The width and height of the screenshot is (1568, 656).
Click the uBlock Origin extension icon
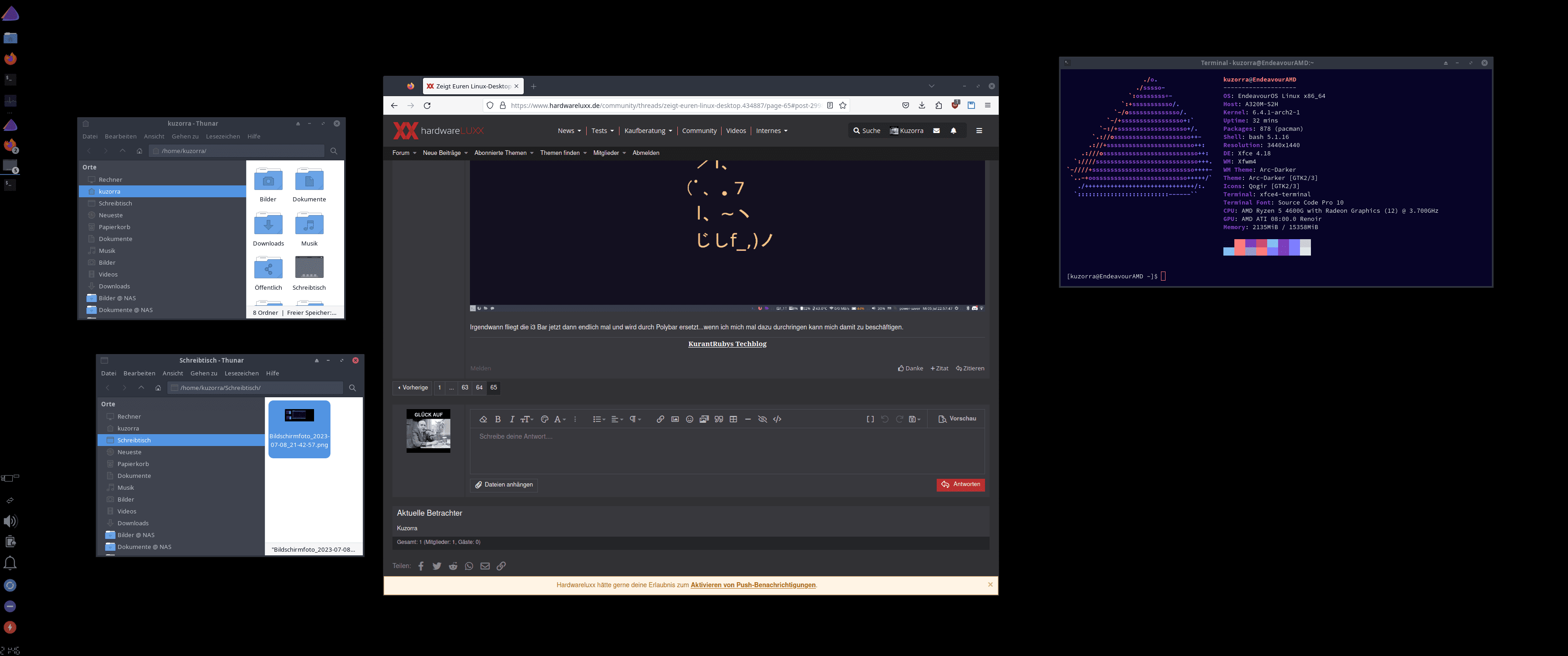955,105
